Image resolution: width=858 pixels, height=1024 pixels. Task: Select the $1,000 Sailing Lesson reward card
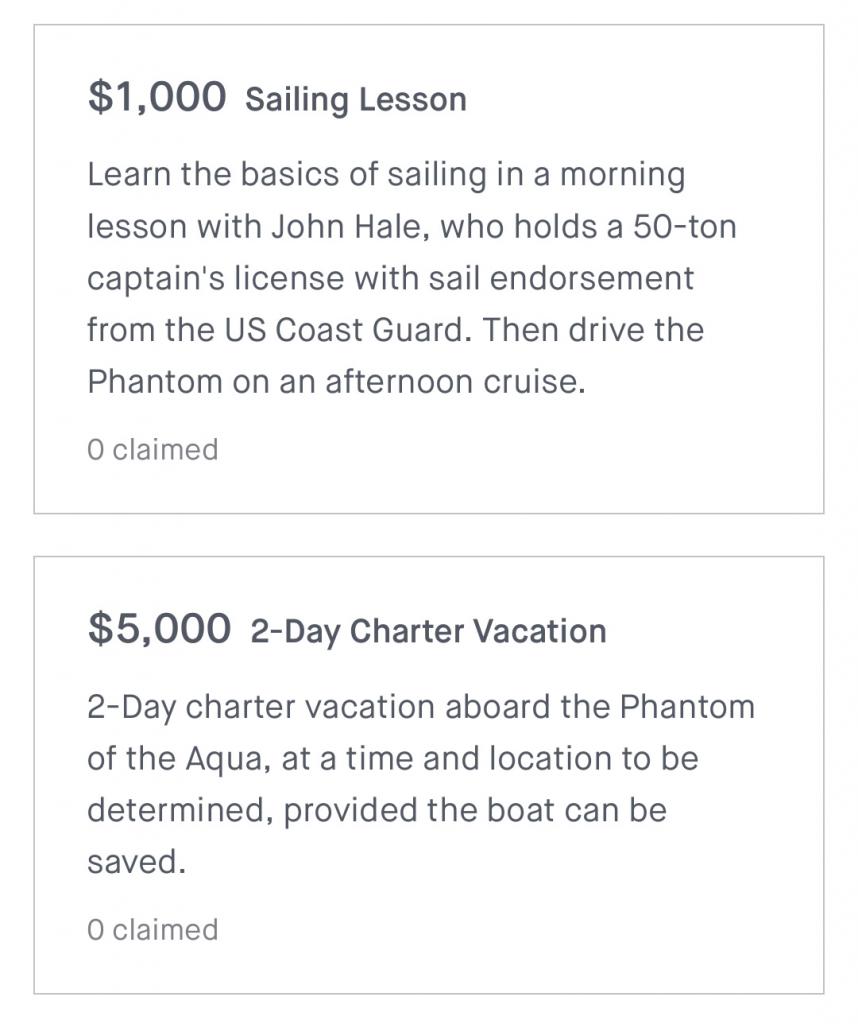tap(429, 269)
